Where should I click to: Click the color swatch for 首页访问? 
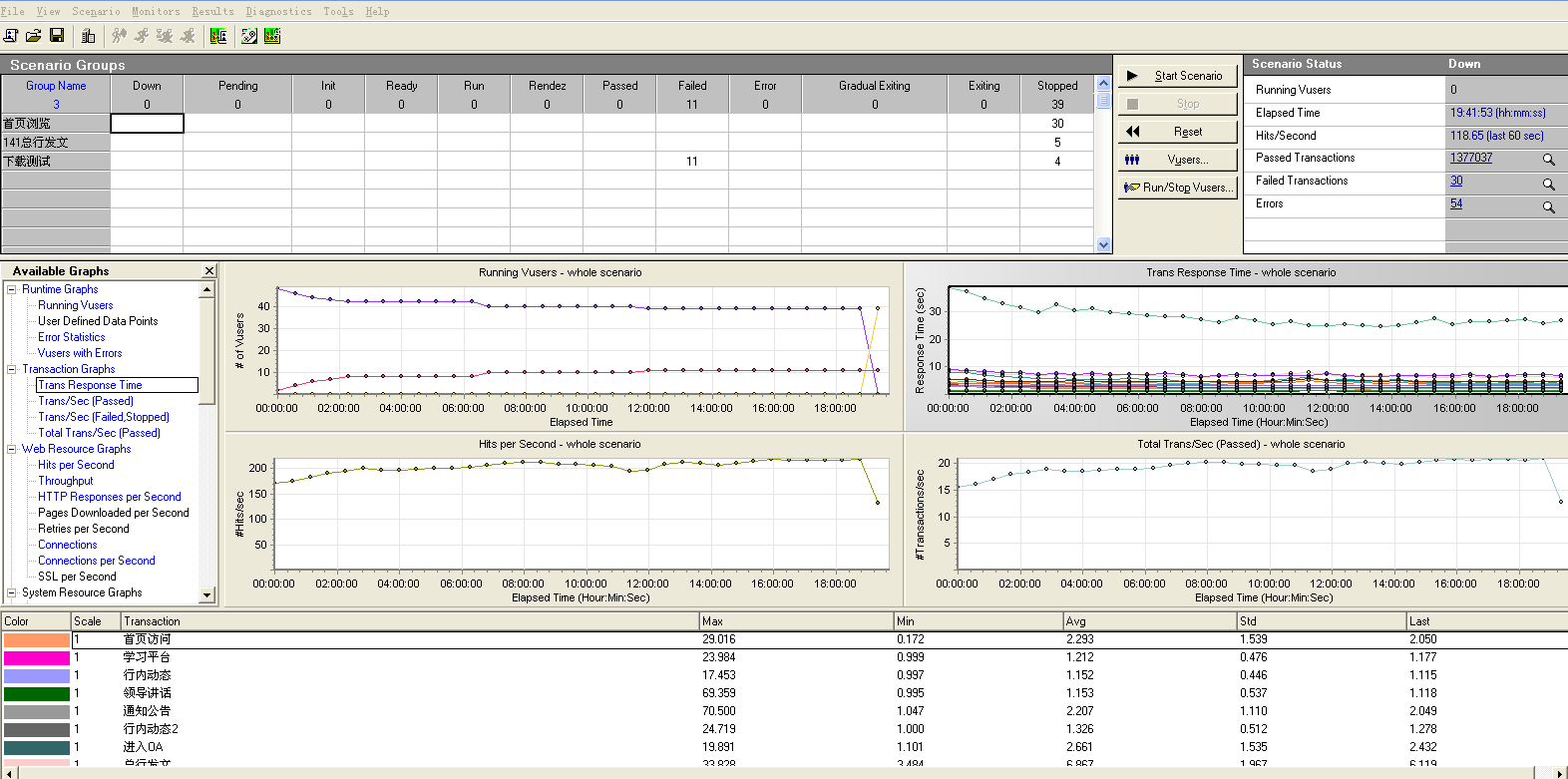(x=36, y=640)
